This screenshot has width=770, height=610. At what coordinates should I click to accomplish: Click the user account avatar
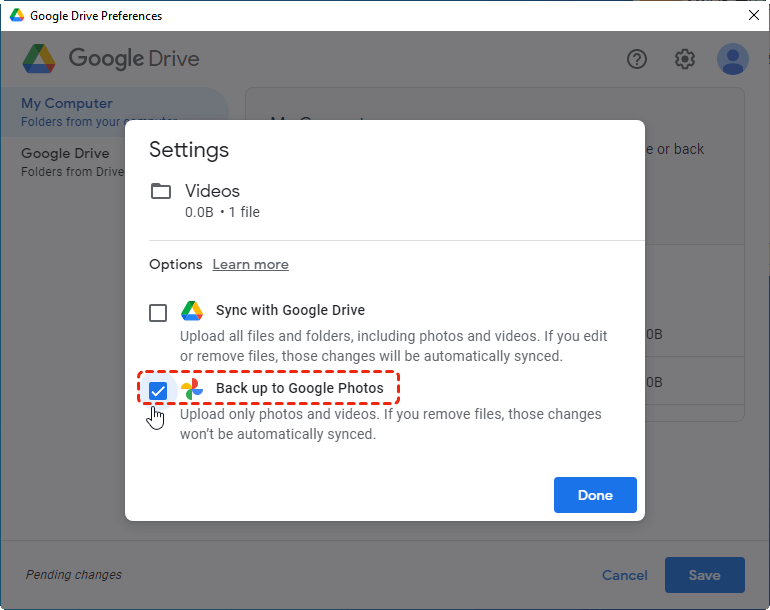tap(733, 59)
